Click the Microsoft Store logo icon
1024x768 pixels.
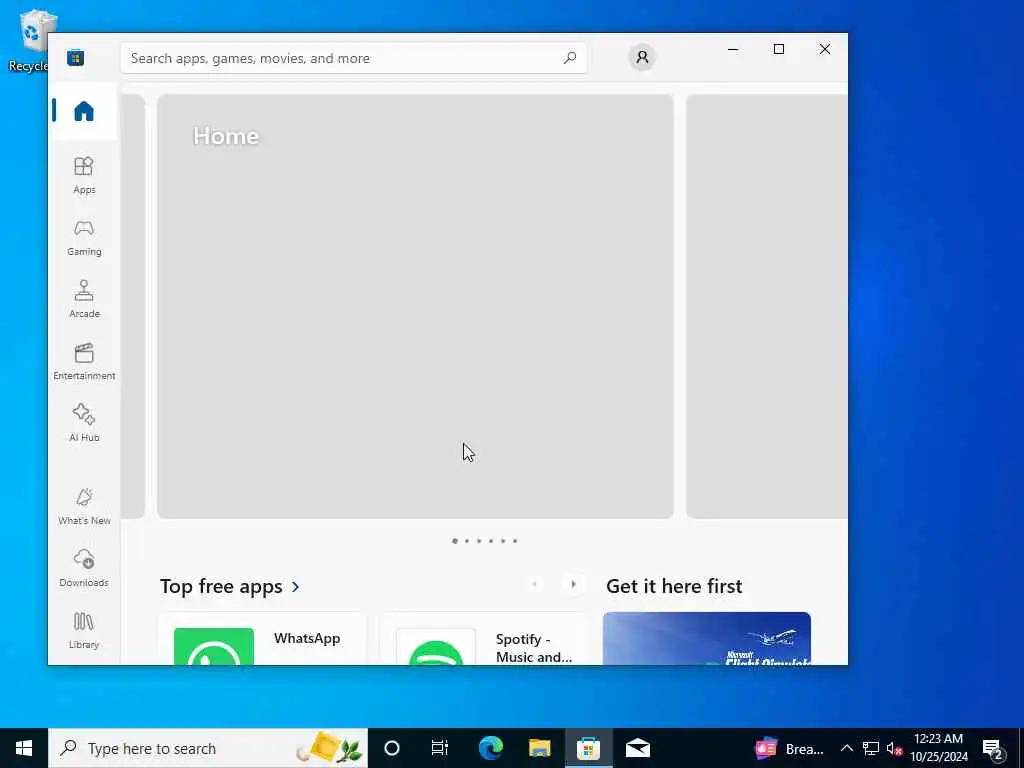[x=76, y=57]
